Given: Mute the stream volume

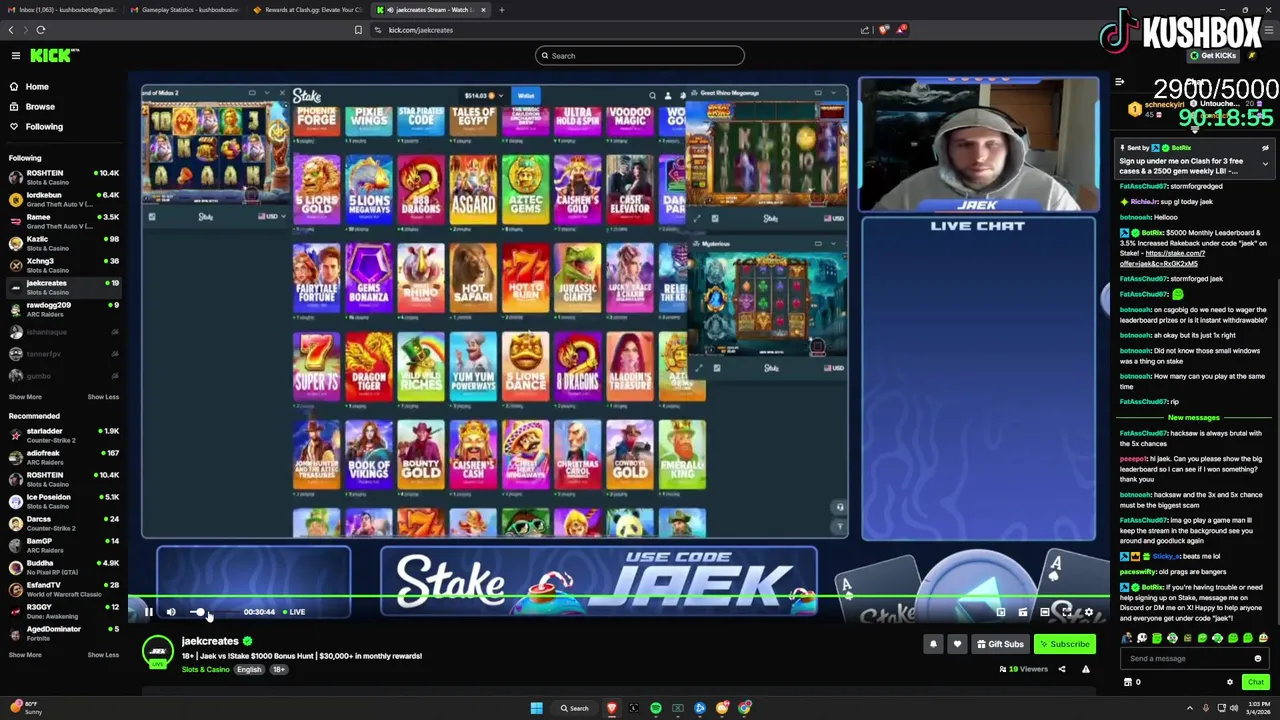Looking at the screenshot, I should pyautogui.click(x=171, y=612).
